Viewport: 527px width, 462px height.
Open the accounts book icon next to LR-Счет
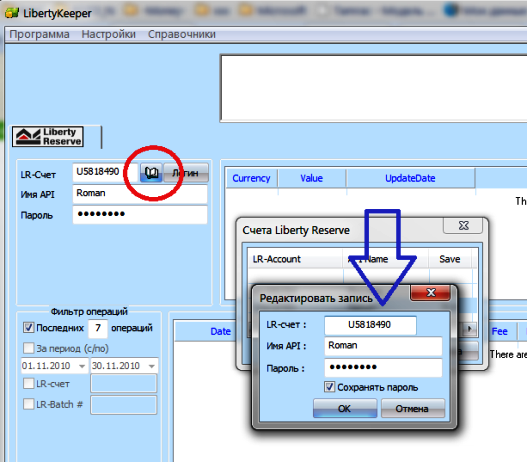tap(151, 173)
